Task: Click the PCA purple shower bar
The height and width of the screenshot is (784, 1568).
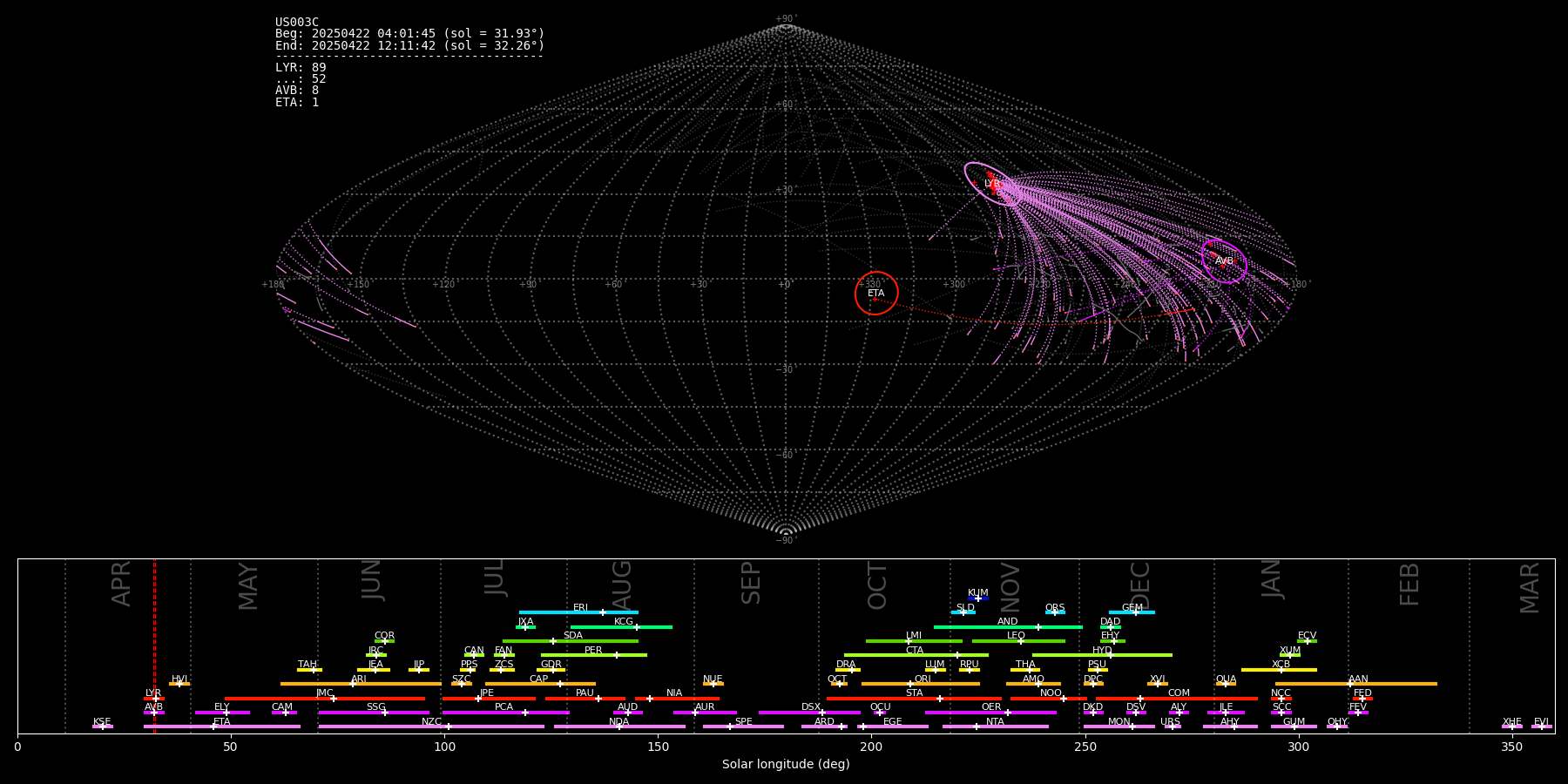Action: 505,713
